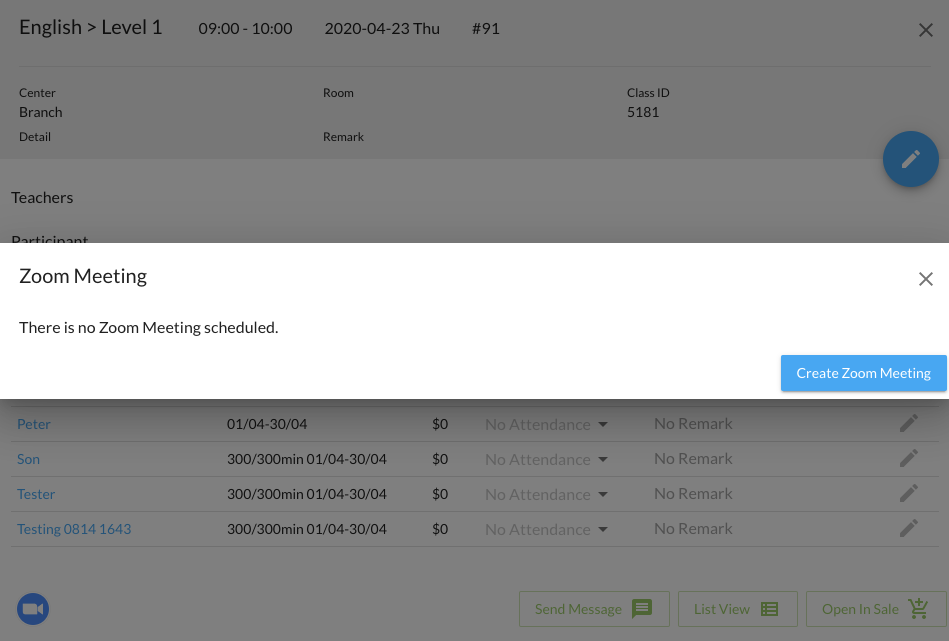Click Open In Sale button
This screenshot has width=949, height=641.
tap(875, 609)
